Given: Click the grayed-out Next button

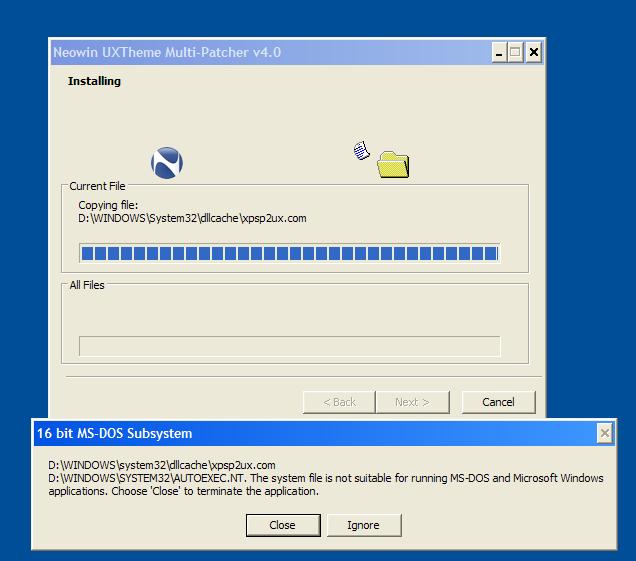Looking at the screenshot, I should click(x=412, y=402).
